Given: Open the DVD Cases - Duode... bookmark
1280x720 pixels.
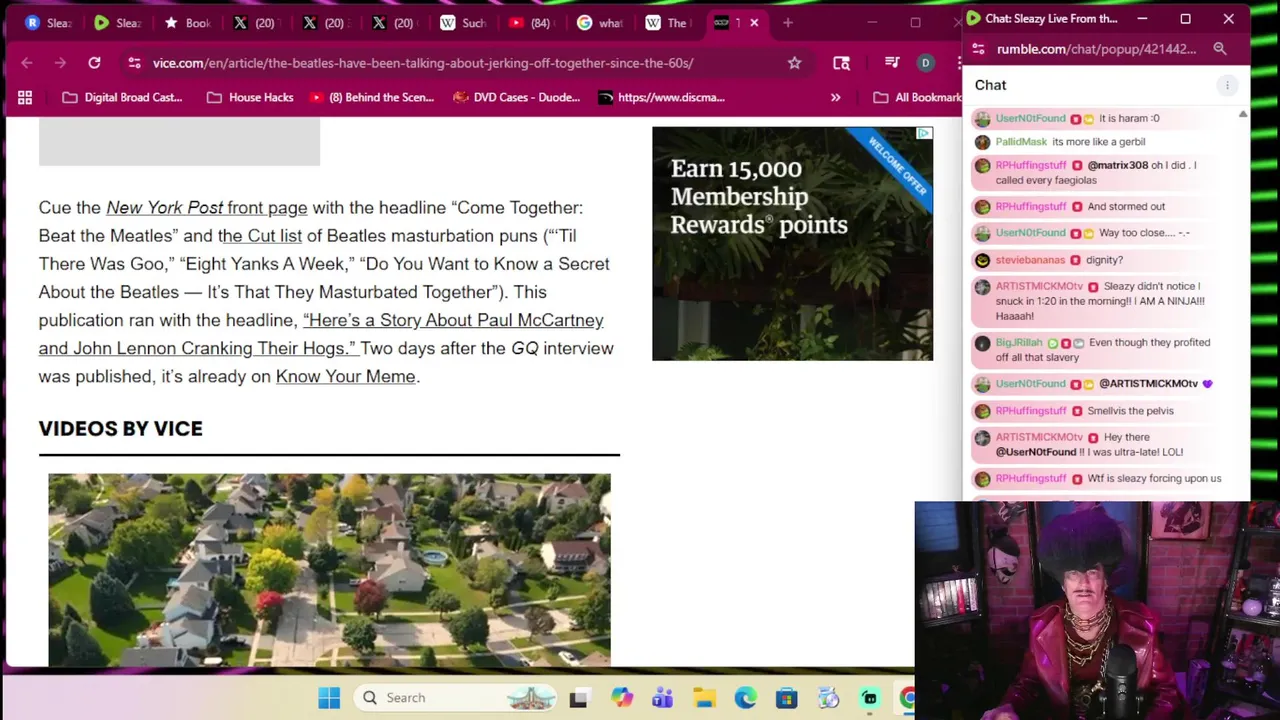Looking at the screenshot, I should 516,97.
